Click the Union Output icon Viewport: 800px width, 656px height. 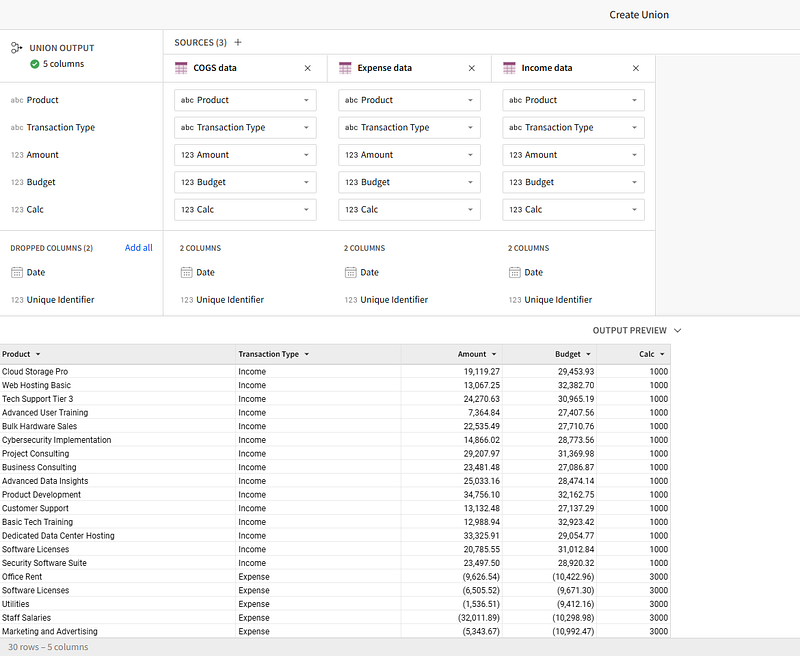(x=16, y=48)
